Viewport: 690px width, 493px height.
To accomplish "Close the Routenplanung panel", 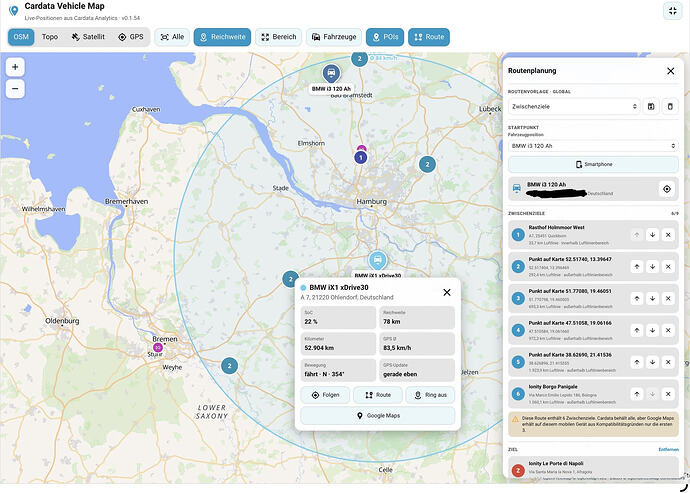I will tap(670, 71).
